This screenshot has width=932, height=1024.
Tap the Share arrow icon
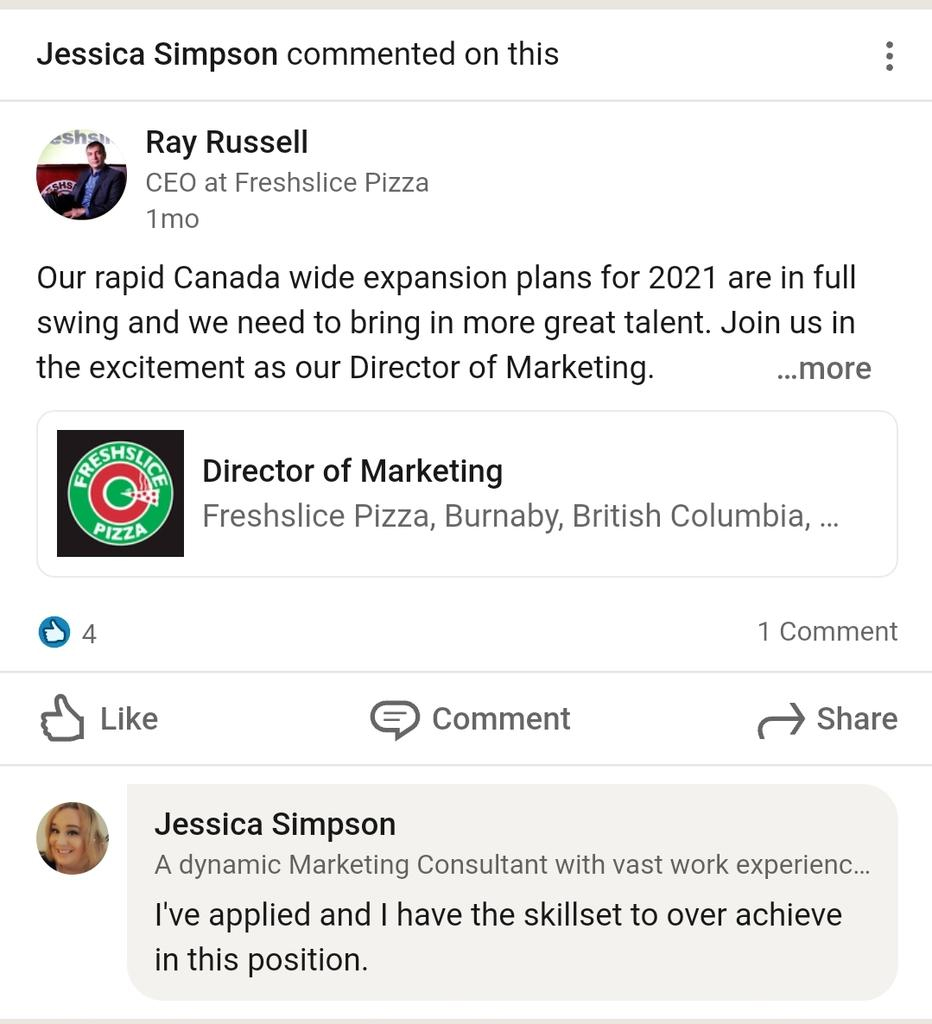pos(781,720)
